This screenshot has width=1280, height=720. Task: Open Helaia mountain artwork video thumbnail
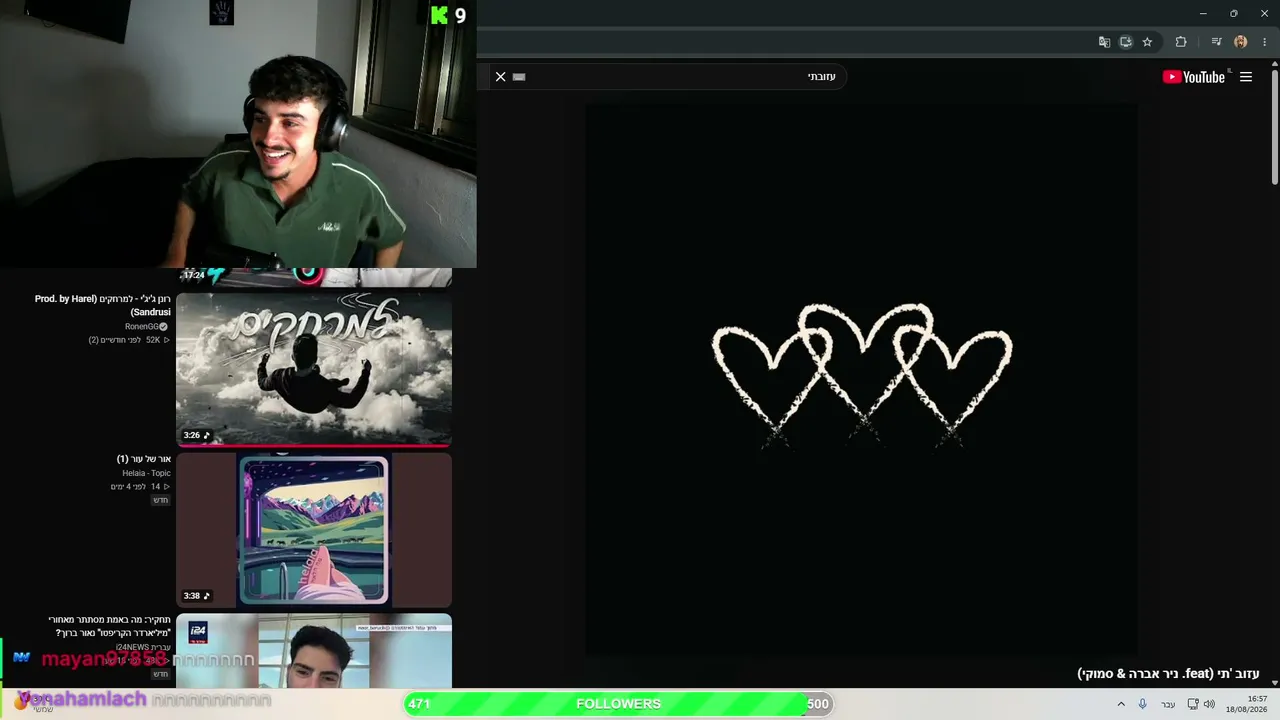pyautogui.click(x=314, y=530)
